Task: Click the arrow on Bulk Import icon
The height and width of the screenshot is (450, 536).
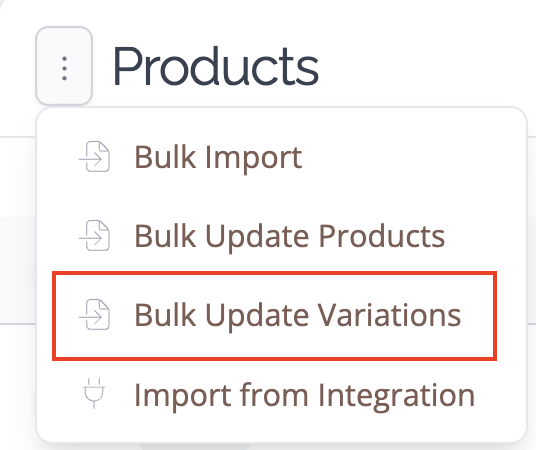Action: tap(91, 159)
